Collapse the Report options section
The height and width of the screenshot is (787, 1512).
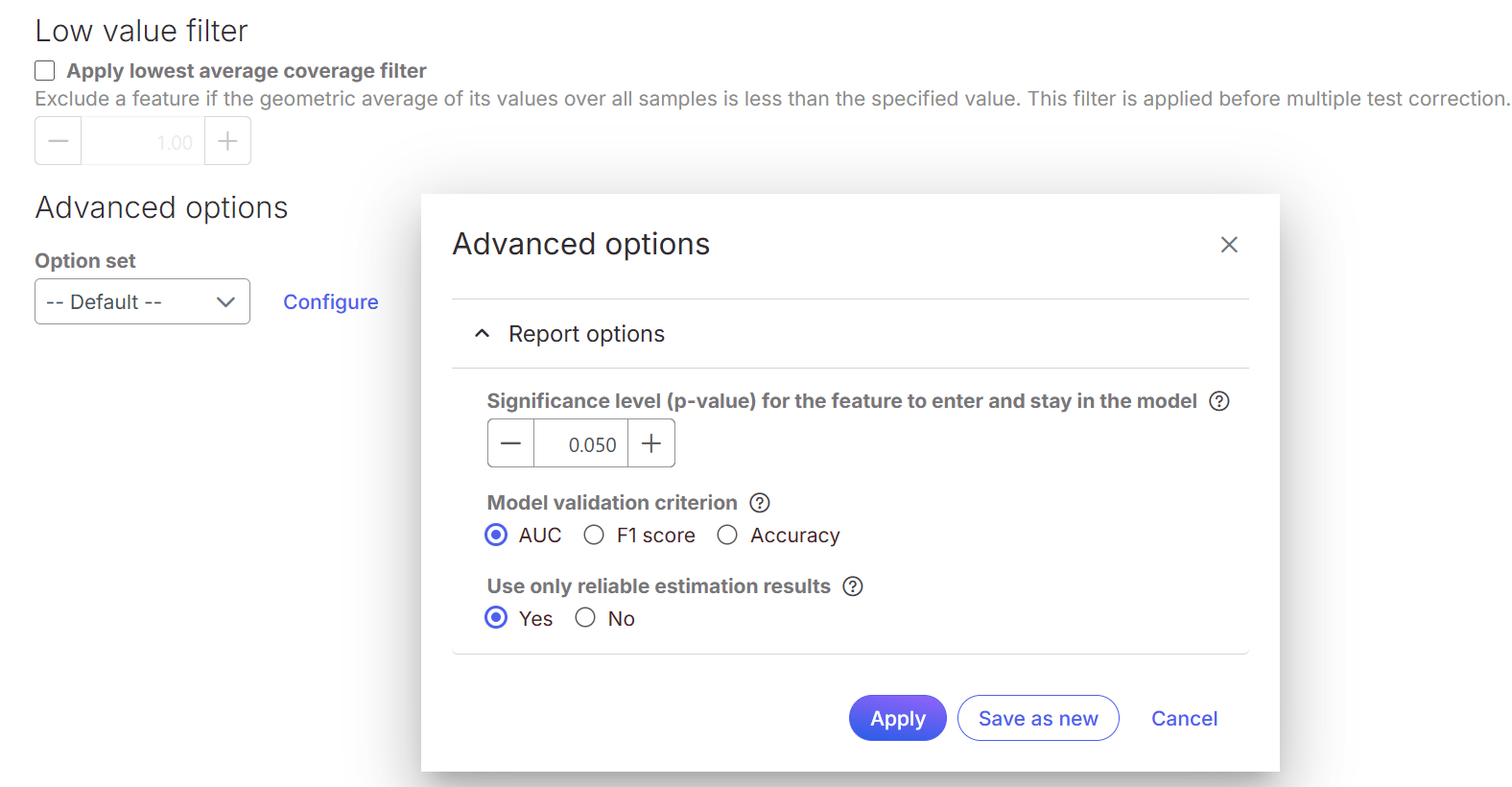pyautogui.click(x=483, y=334)
